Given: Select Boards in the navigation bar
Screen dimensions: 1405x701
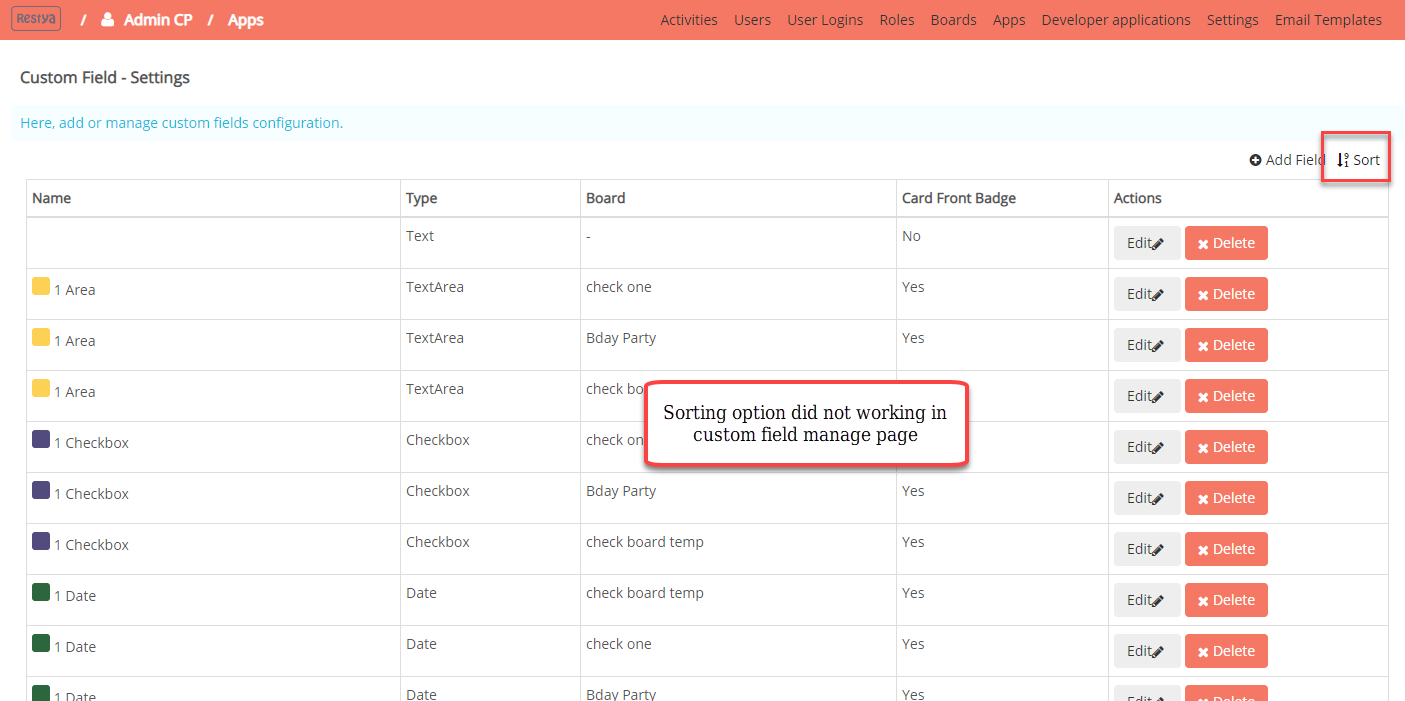Looking at the screenshot, I should [x=953, y=19].
